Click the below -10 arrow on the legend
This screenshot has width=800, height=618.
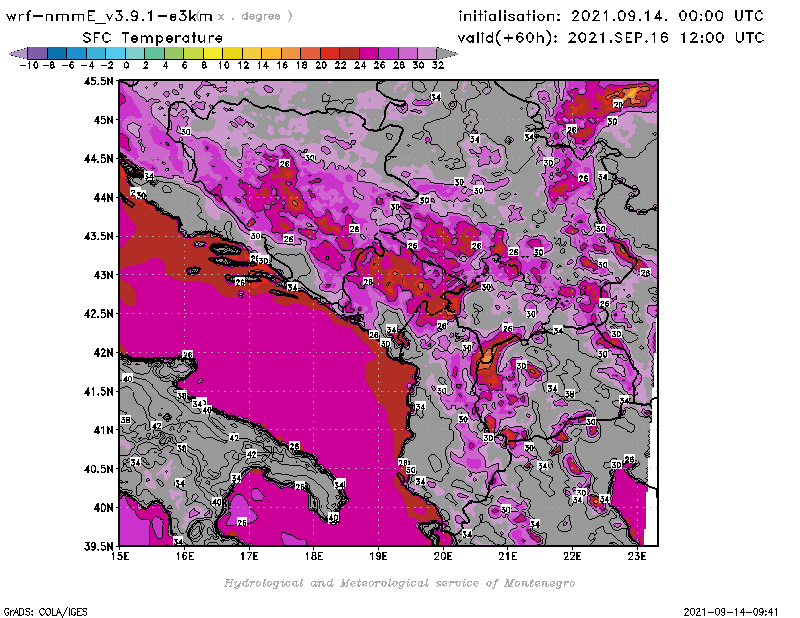[18, 53]
